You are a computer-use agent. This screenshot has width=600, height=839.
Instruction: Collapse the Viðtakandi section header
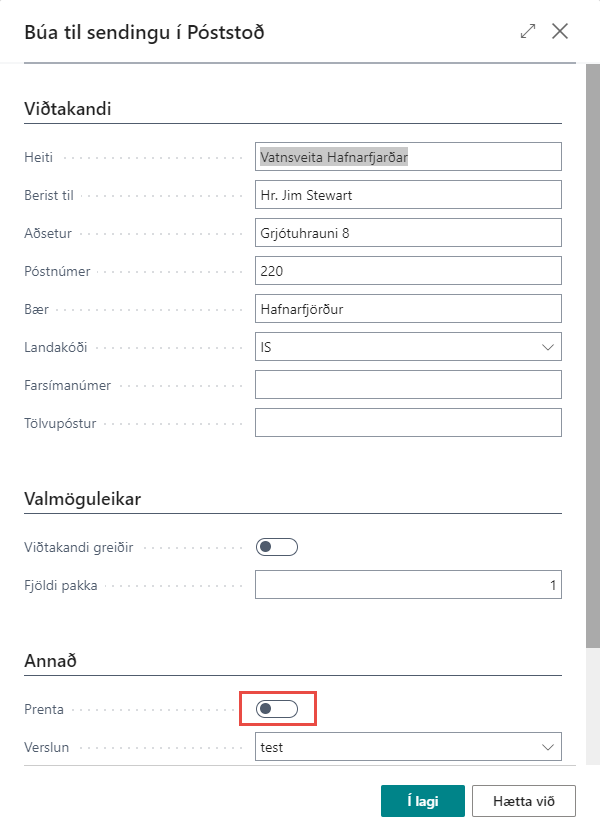[67, 108]
